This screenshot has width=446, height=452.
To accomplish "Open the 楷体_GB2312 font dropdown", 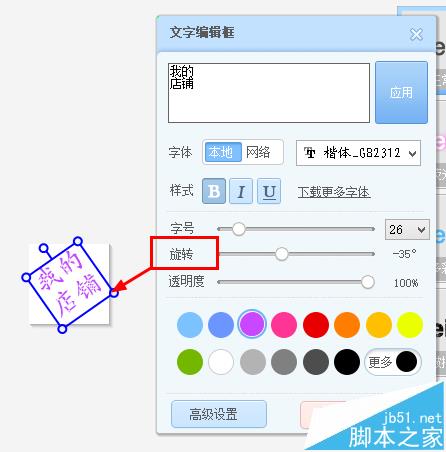I will coord(358,153).
